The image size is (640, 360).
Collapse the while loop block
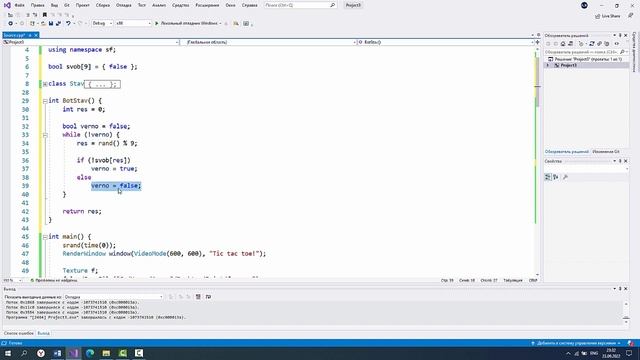(45, 135)
